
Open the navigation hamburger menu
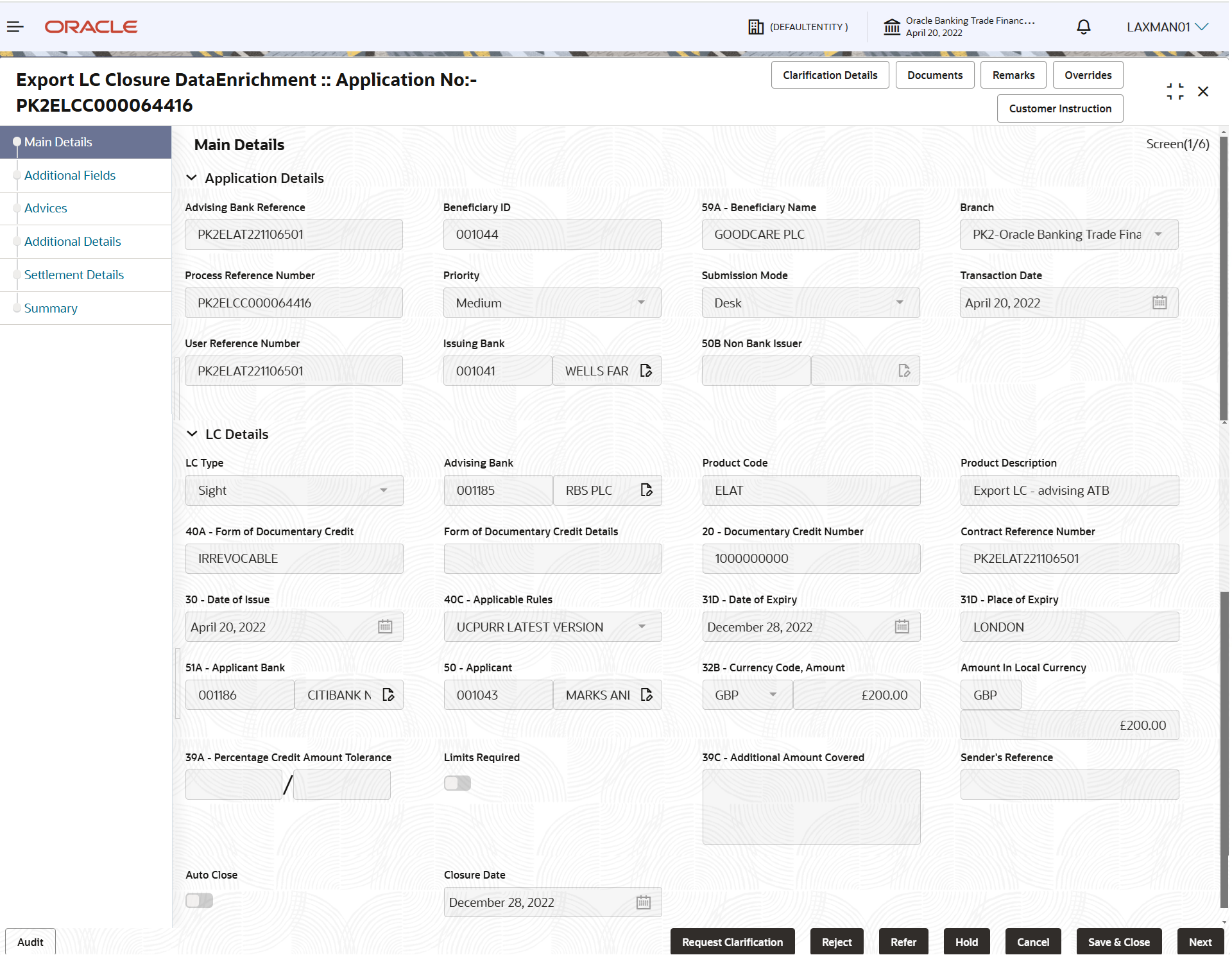coord(15,26)
